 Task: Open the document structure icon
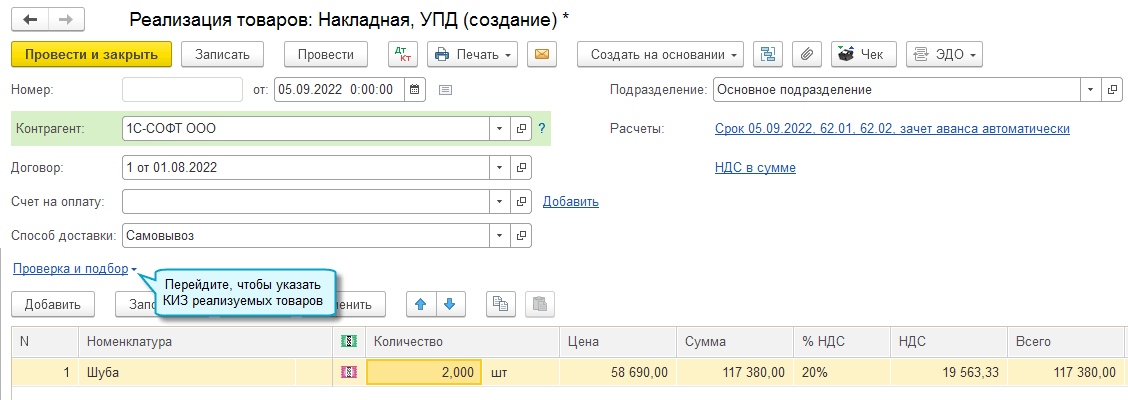(767, 54)
